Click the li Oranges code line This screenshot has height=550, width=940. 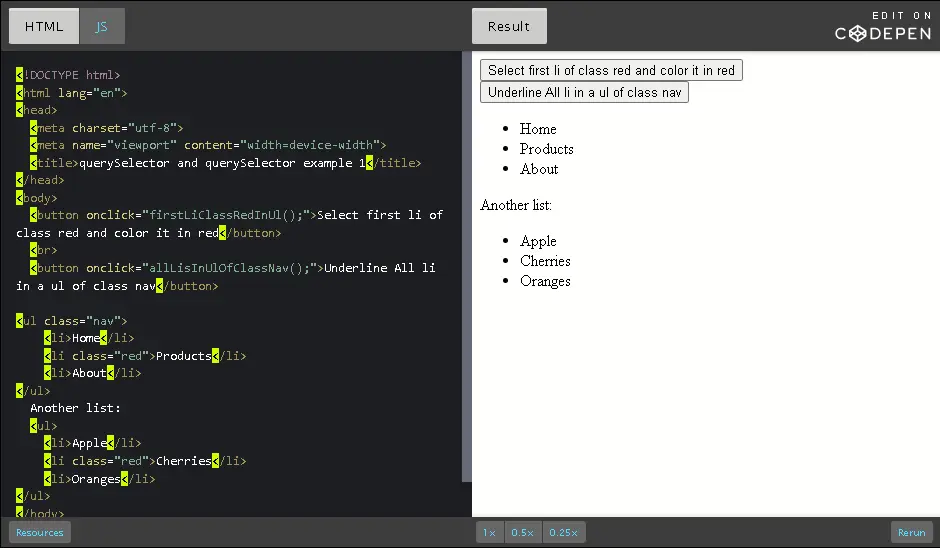point(100,479)
